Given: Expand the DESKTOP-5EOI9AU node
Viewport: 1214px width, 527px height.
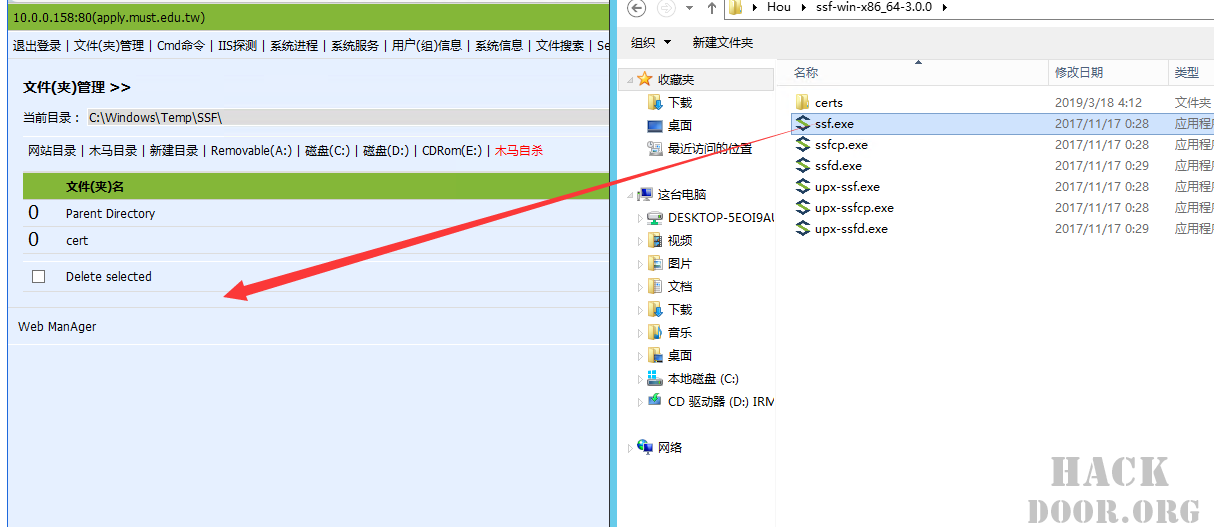Looking at the screenshot, I should click(x=641, y=218).
